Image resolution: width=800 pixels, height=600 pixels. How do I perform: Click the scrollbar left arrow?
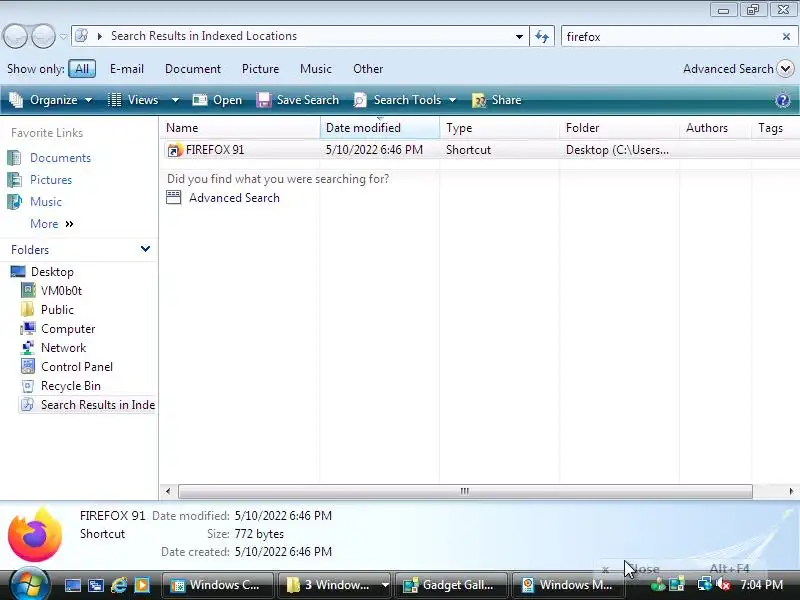(168, 491)
